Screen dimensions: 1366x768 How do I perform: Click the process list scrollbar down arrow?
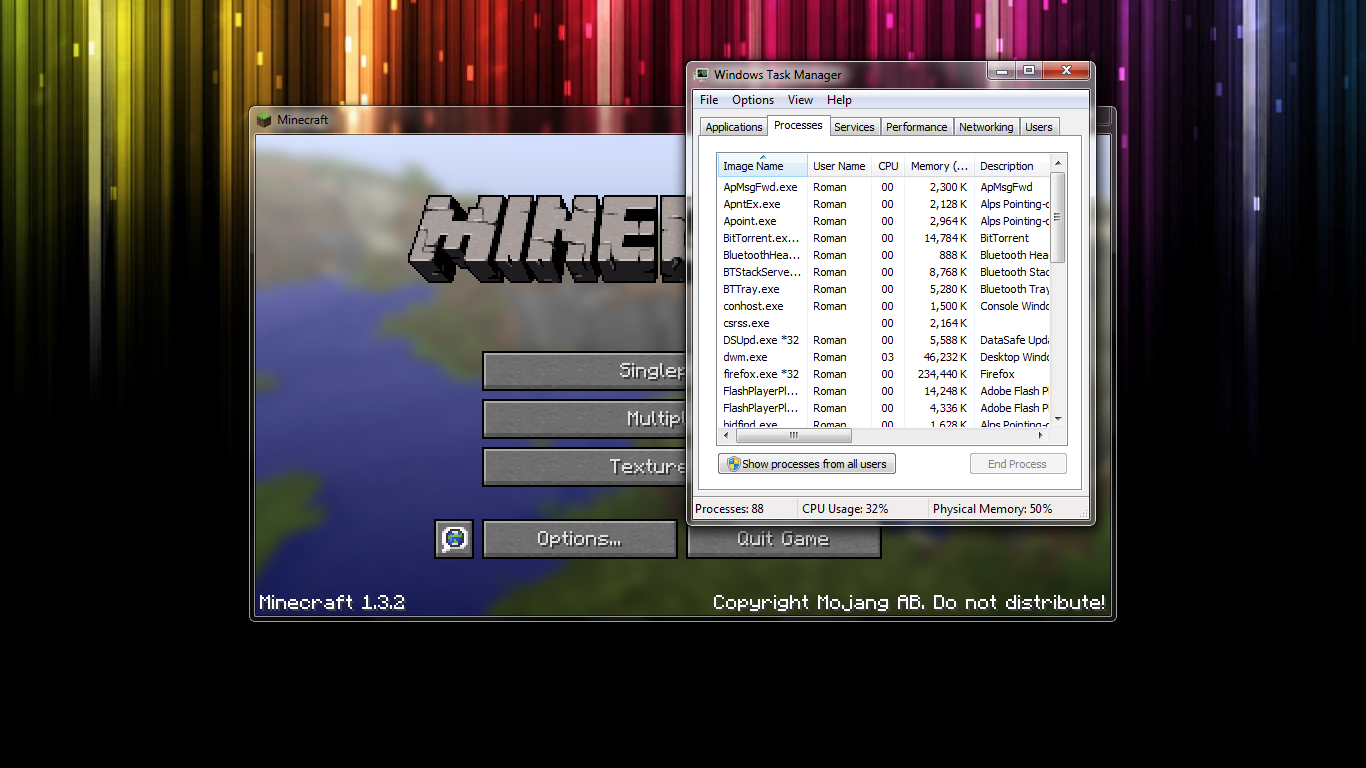(1057, 421)
